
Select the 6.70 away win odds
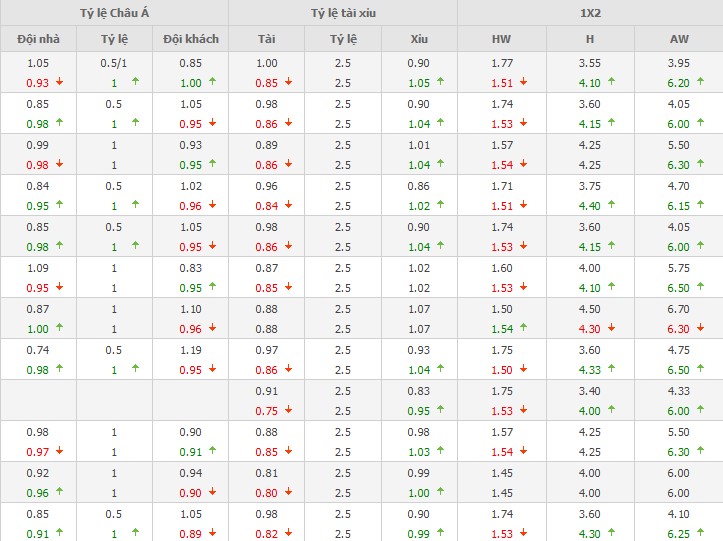click(678, 310)
